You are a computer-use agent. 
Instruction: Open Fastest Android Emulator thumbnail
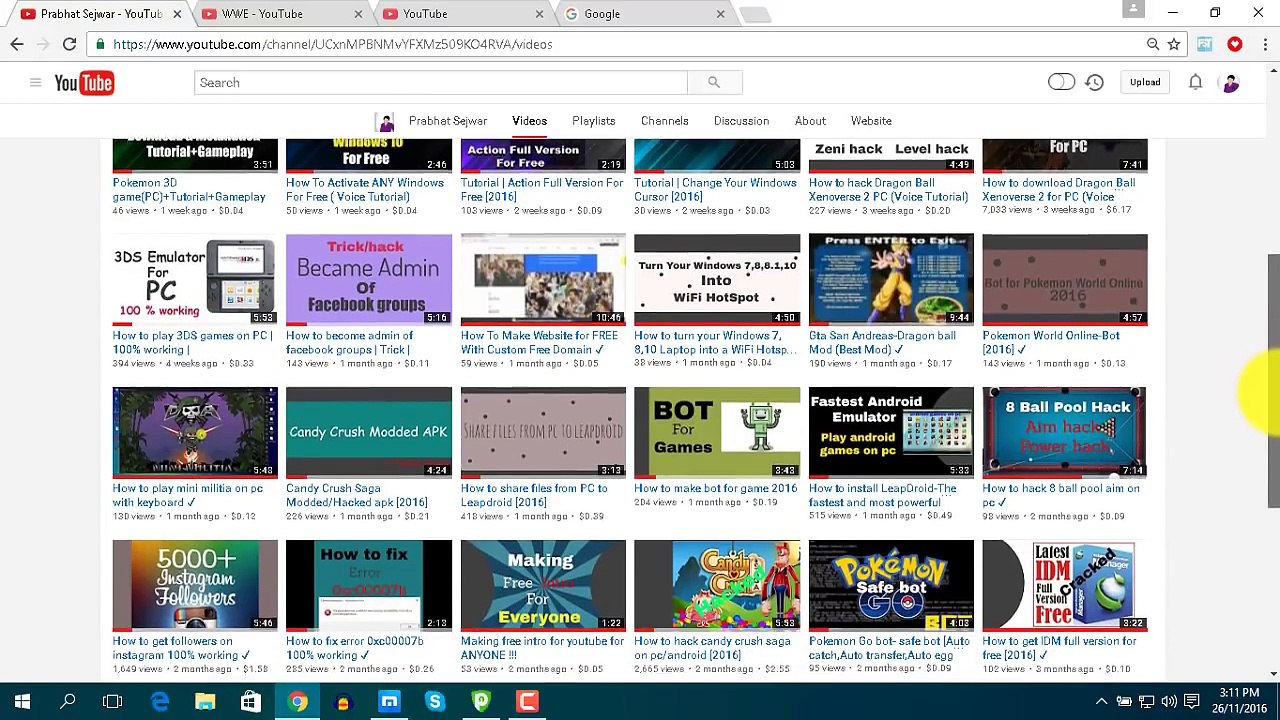point(891,433)
